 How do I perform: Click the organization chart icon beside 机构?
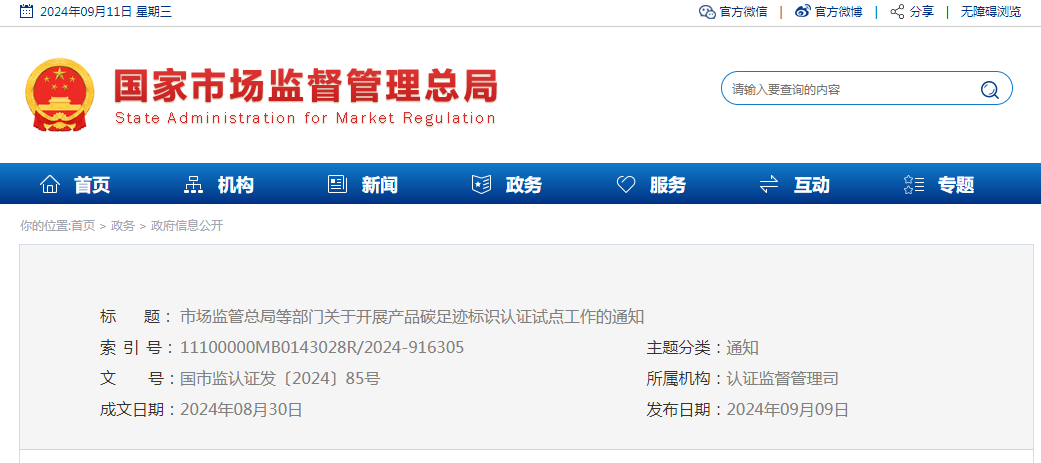(x=193, y=184)
